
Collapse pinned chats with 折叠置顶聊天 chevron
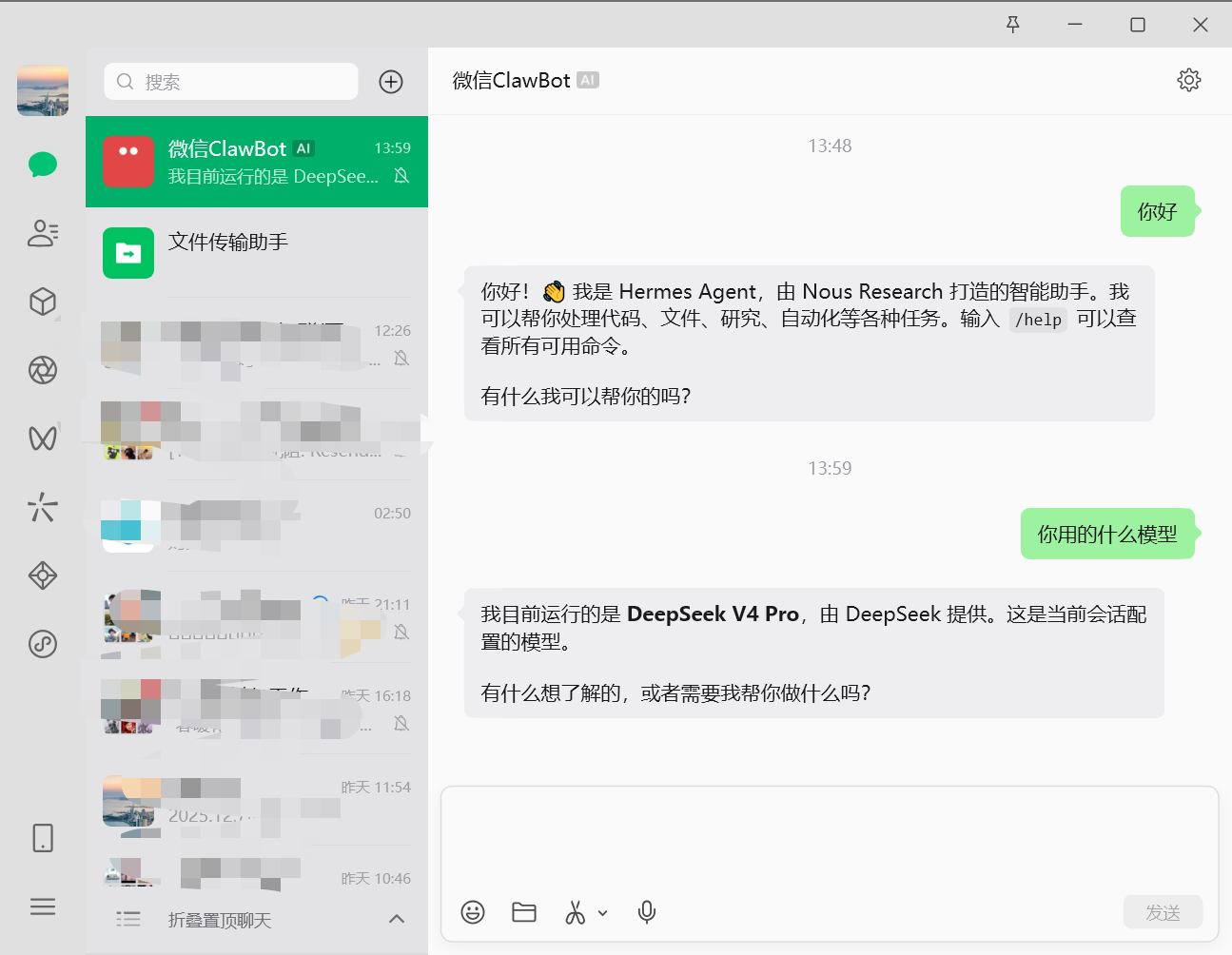click(x=397, y=919)
